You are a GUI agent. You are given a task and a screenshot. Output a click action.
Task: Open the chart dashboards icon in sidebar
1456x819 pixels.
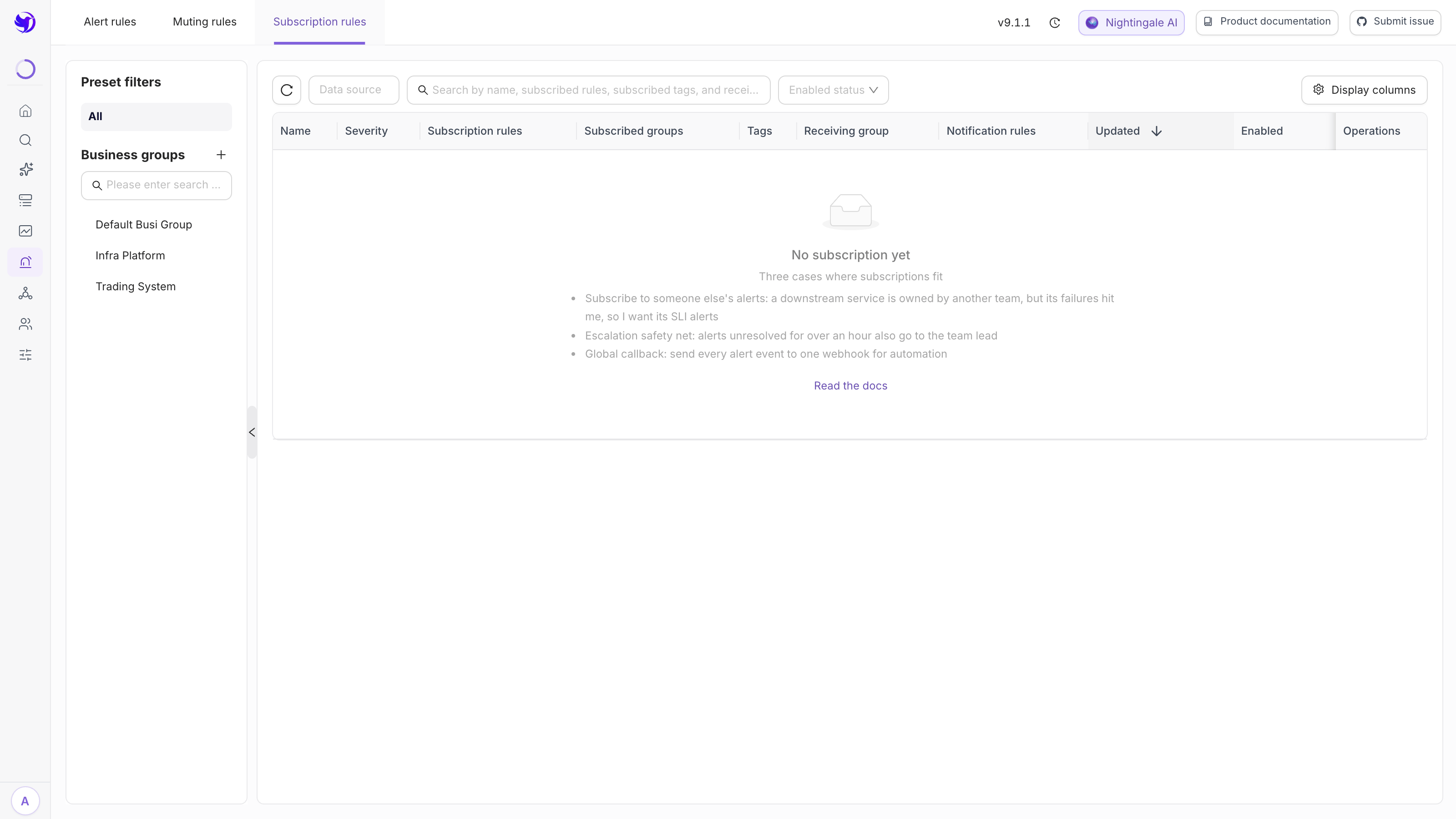click(x=25, y=231)
